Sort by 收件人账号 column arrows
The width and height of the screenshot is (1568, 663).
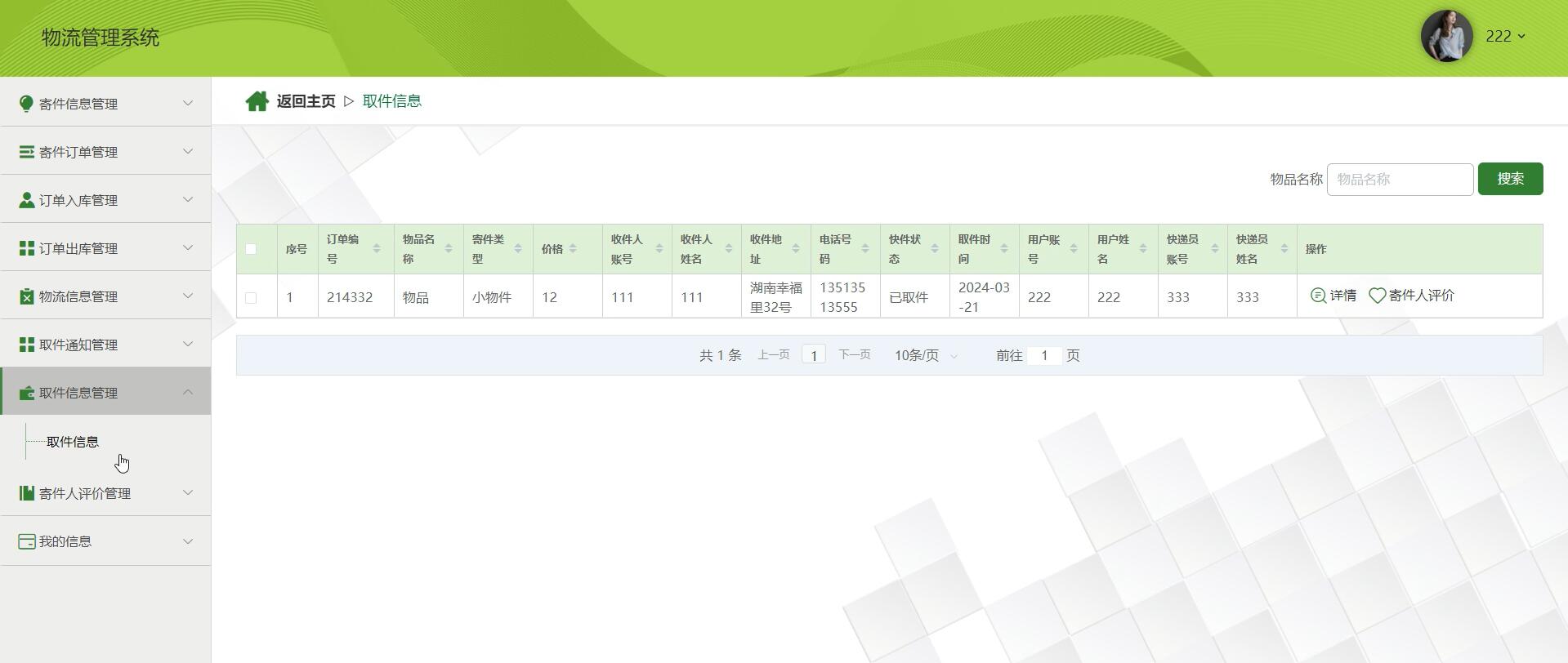(659, 248)
